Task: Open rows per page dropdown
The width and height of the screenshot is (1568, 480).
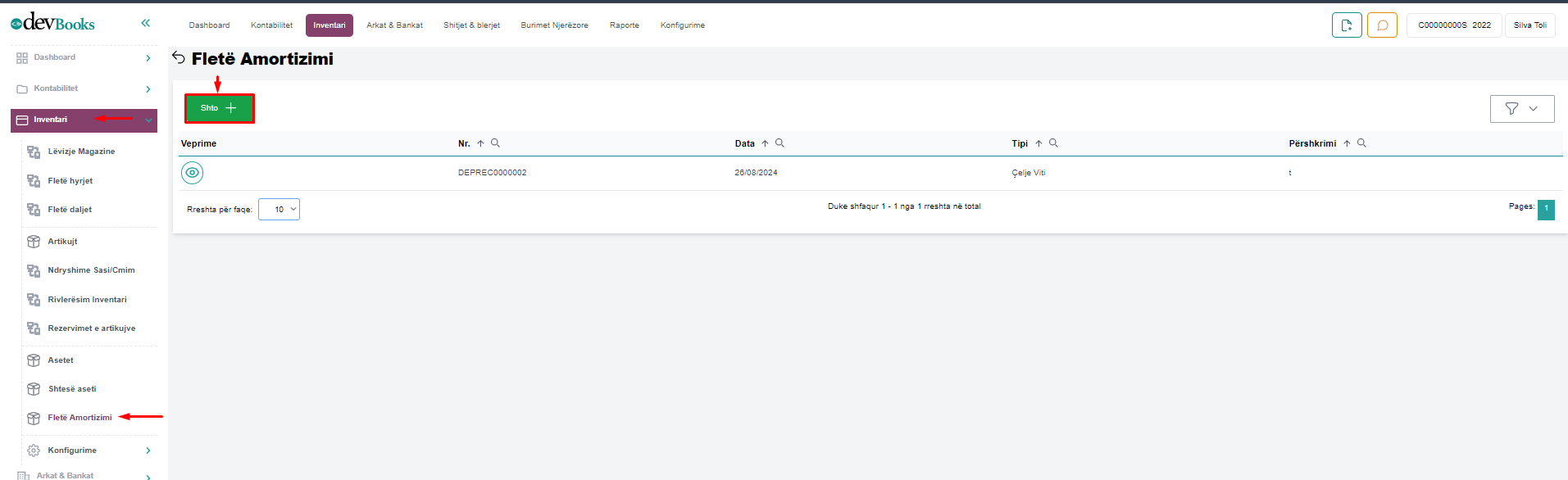Action: 279,210
